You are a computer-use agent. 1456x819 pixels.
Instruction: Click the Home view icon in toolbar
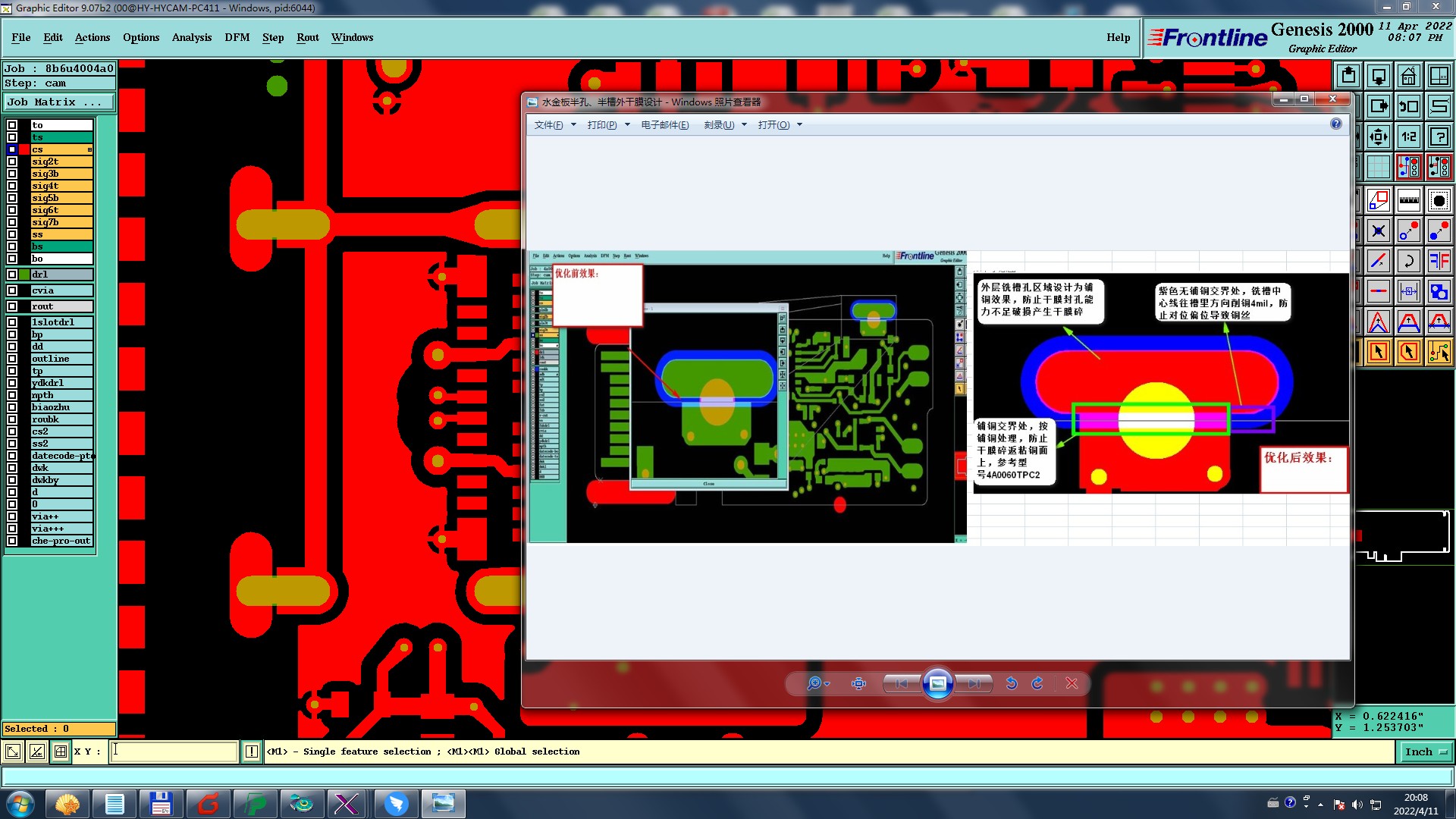[x=1408, y=76]
